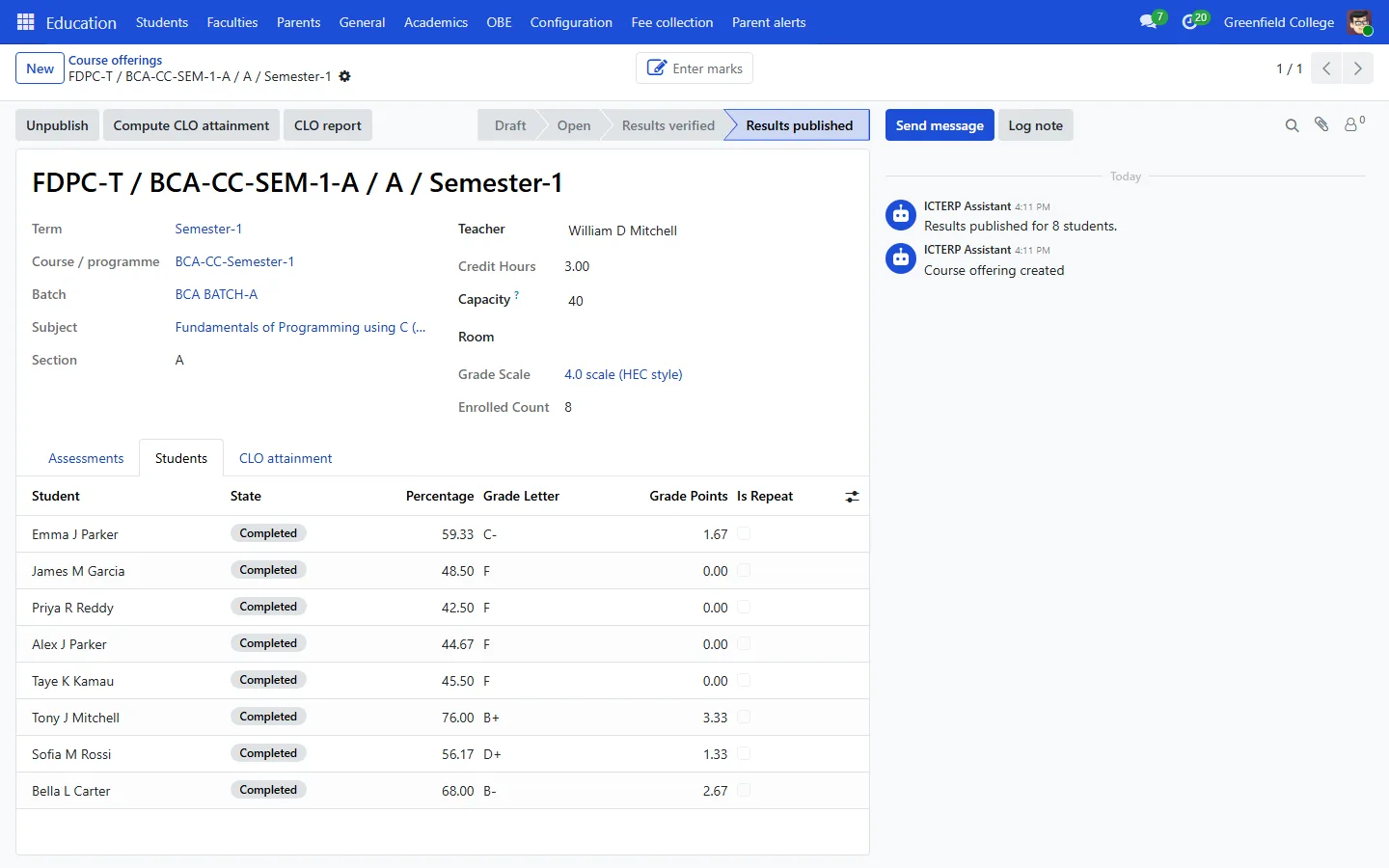
Task: Open the conversations chat icon with badge 7
Action: click(1148, 22)
